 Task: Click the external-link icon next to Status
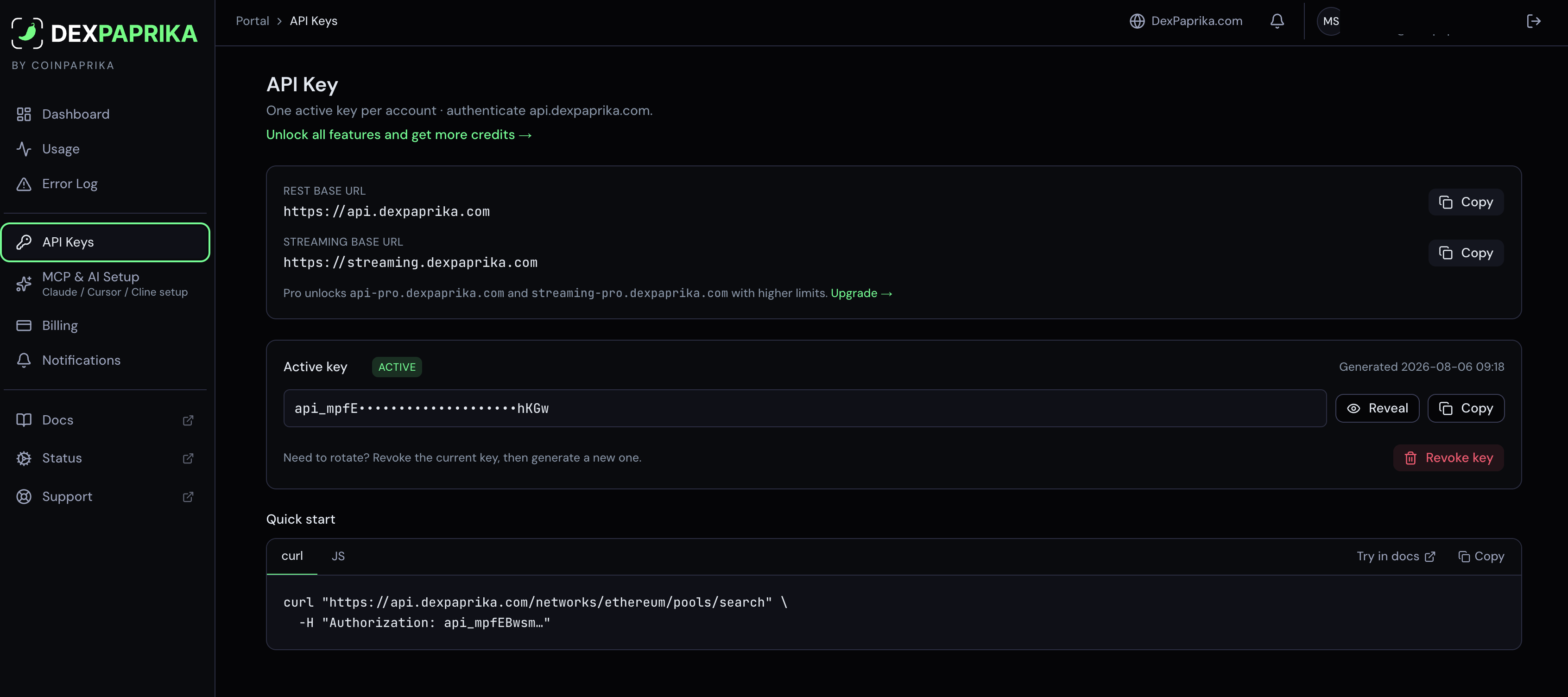[x=188, y=458]
